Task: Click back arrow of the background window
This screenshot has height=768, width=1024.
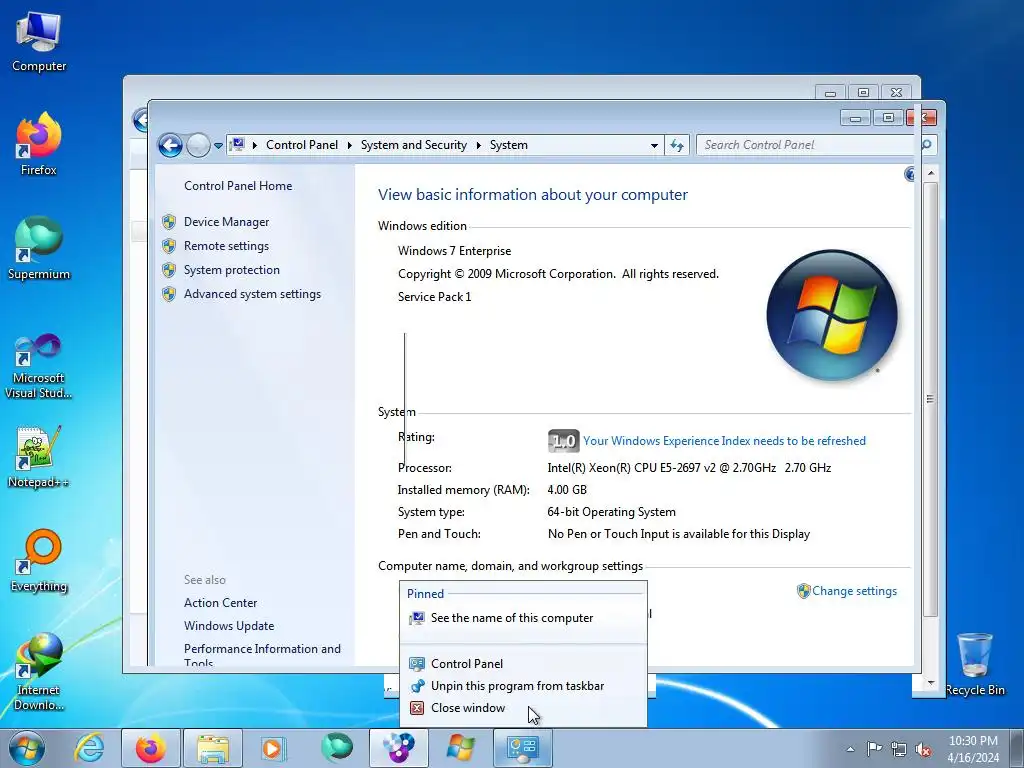Action: (139, 120)
